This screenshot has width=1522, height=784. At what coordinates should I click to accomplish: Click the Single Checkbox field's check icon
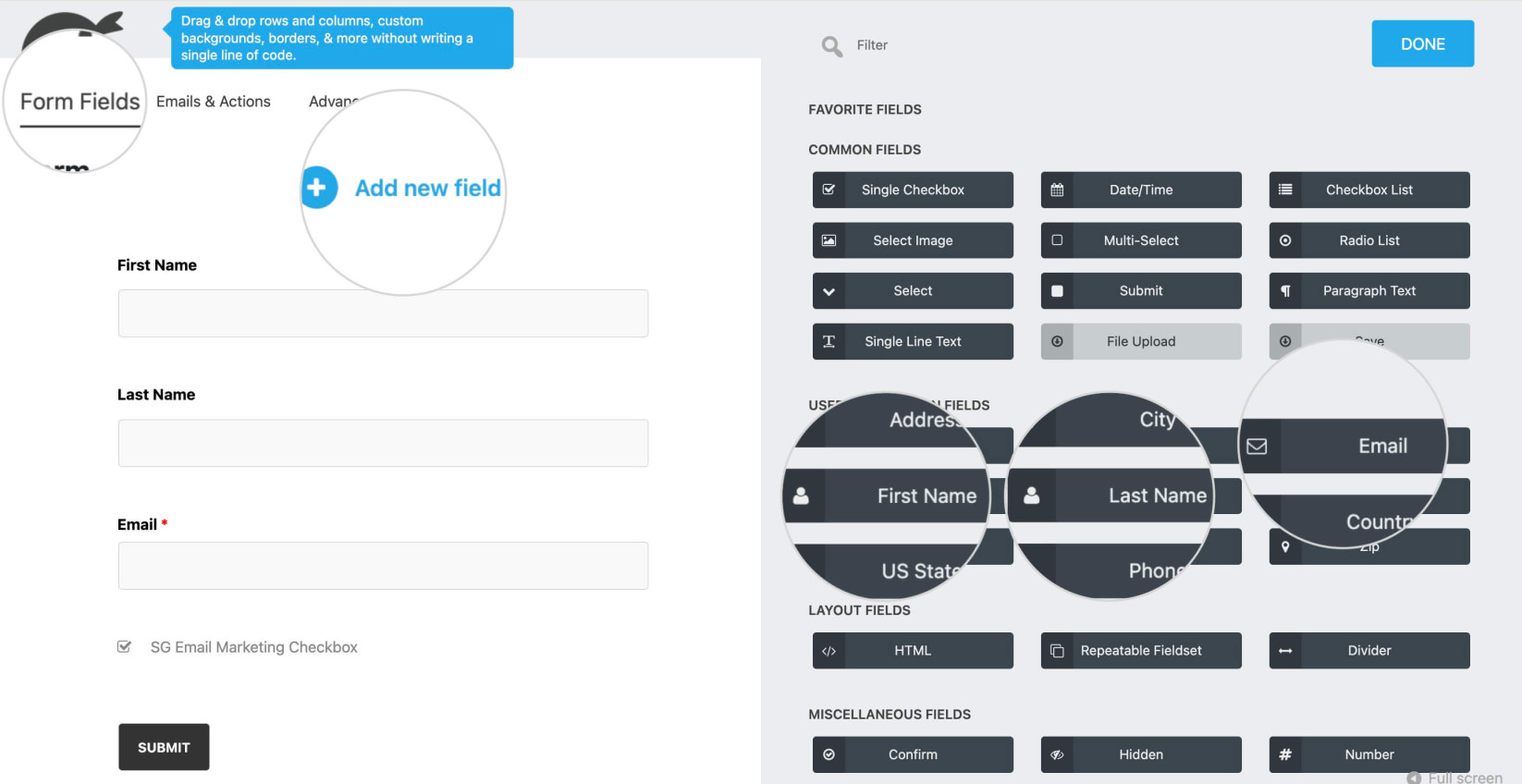(x=829, y=190)
